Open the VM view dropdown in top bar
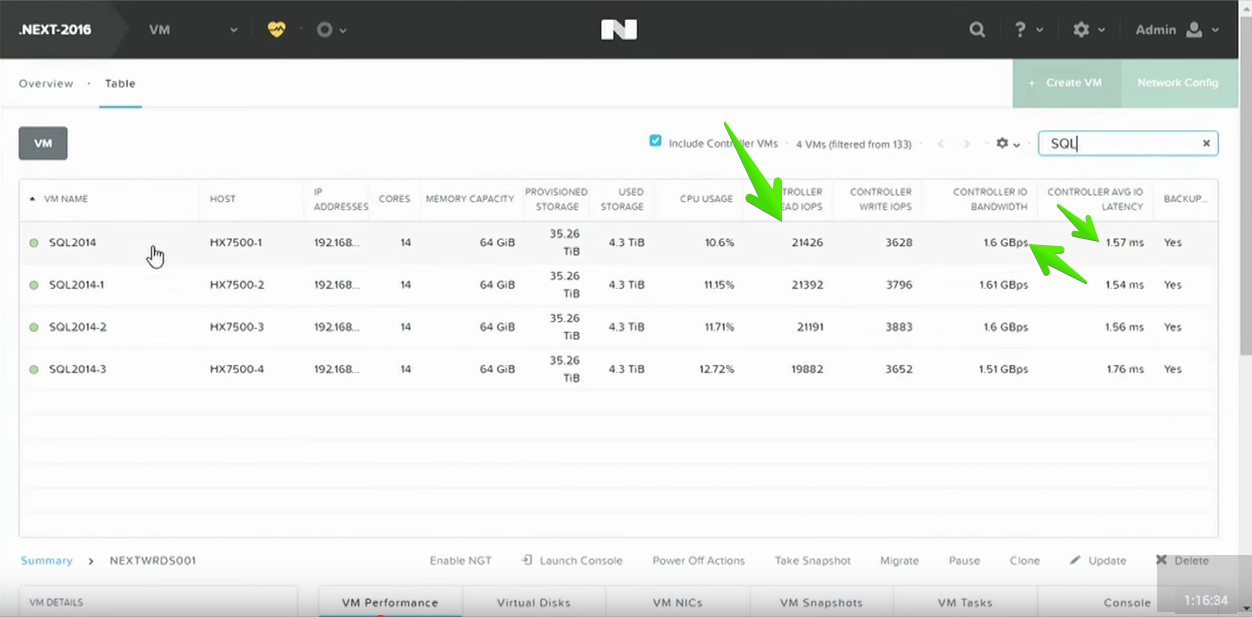The width and height of the screenshot is (1252, 617). tap(193, 30)
